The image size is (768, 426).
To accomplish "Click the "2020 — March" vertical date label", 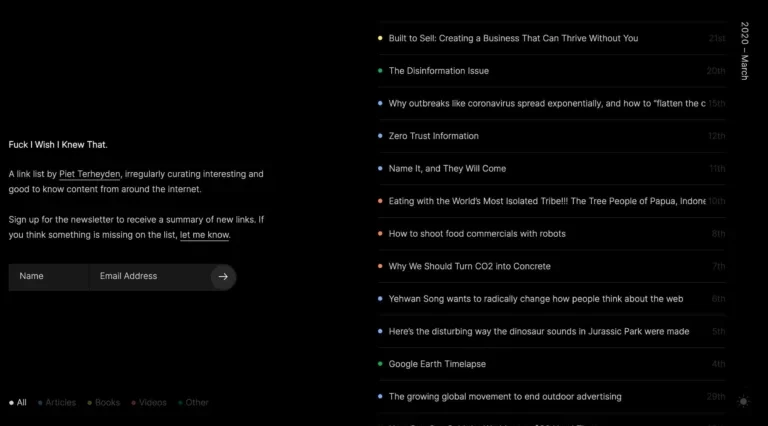I will point(744,51).
